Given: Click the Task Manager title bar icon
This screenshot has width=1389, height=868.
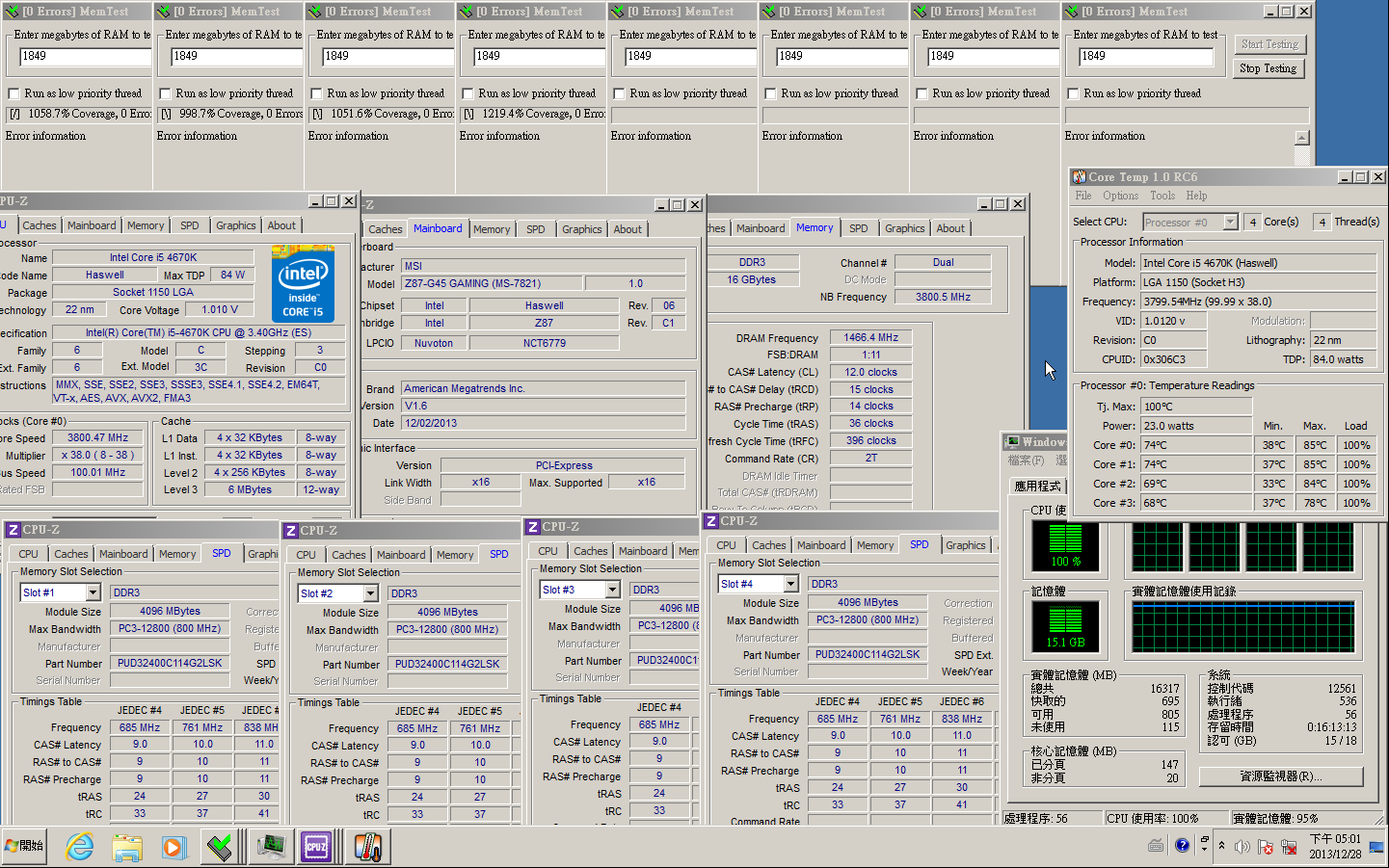Looking at the screenshot, I should [x=1013, y=442].
